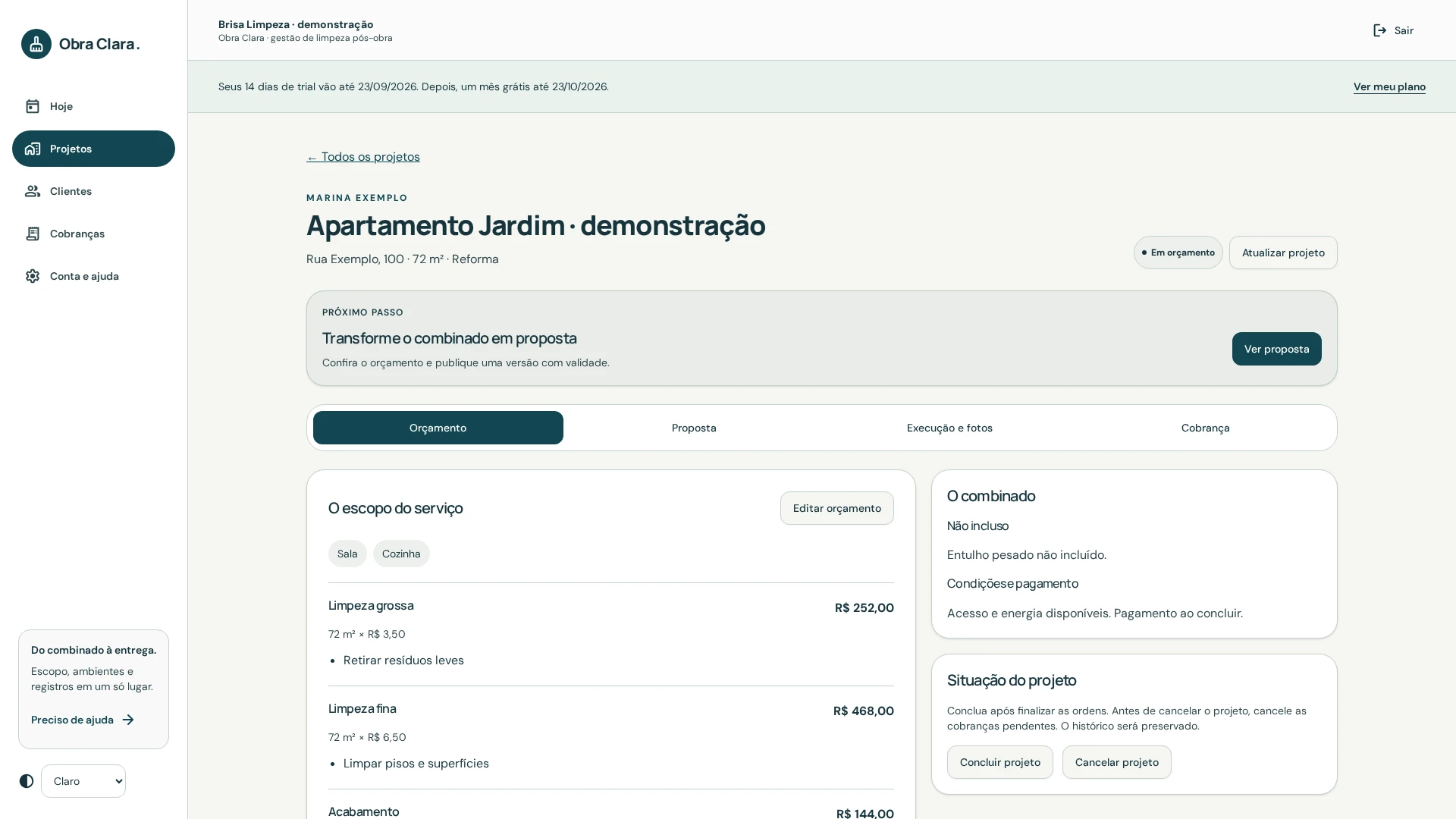Screen dimensions: 1456x819
Task: Open the Hoje menu item
Action: pyautogui.click(x=93, y=106)
